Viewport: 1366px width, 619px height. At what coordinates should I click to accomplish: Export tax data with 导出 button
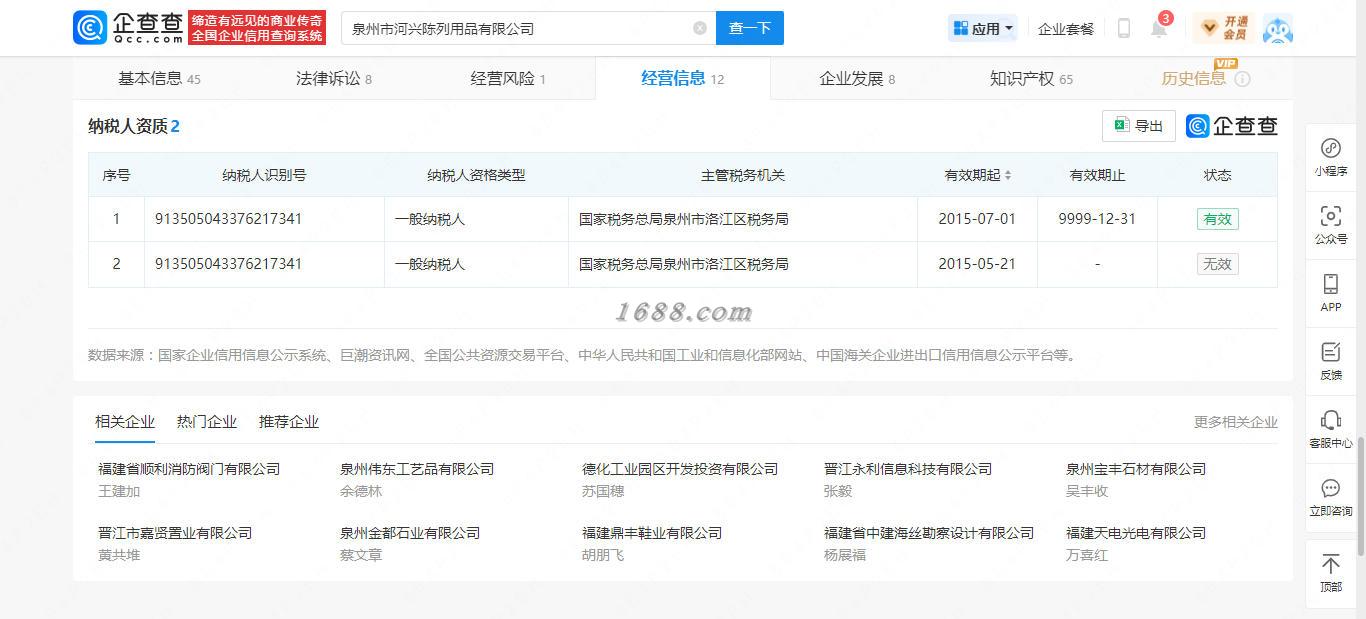pyautogui.click(x=1139, y=126)
